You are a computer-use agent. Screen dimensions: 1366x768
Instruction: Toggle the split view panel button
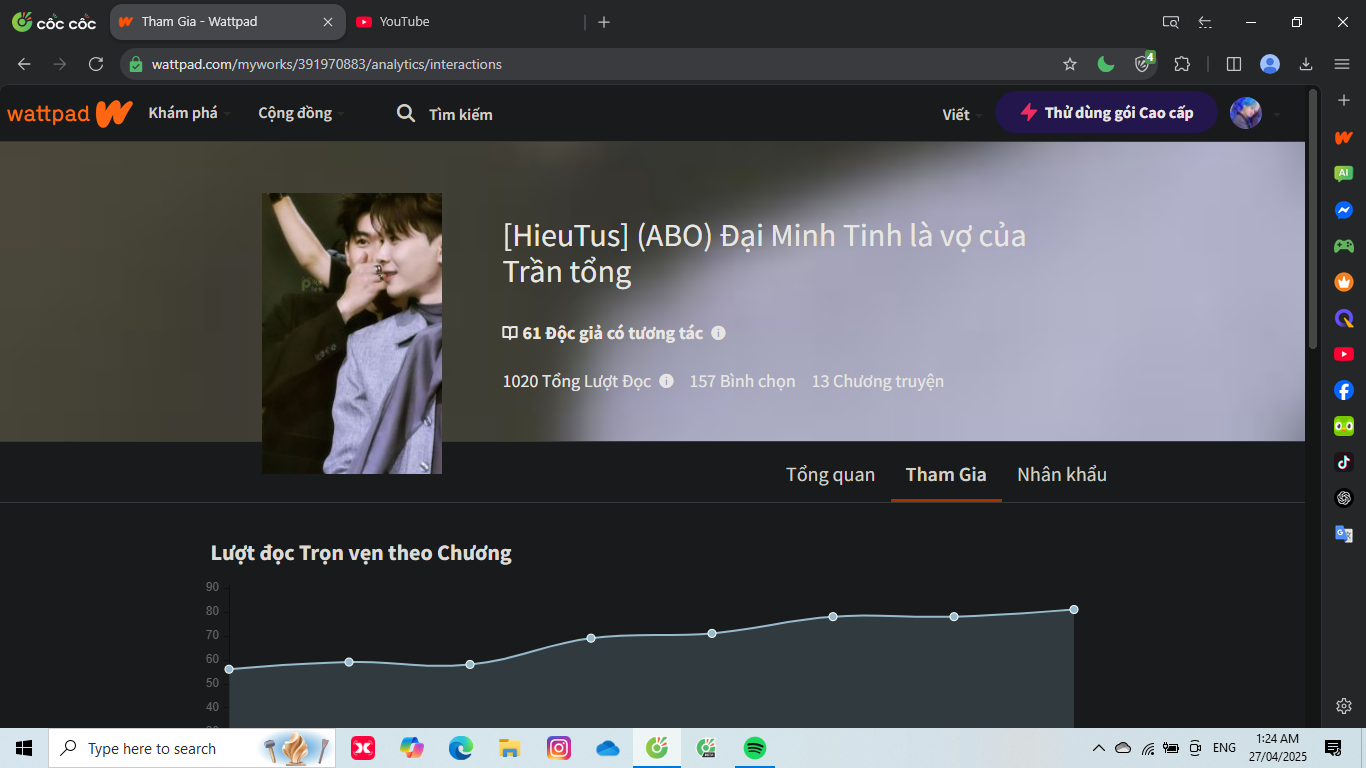tap(1234, 64)
